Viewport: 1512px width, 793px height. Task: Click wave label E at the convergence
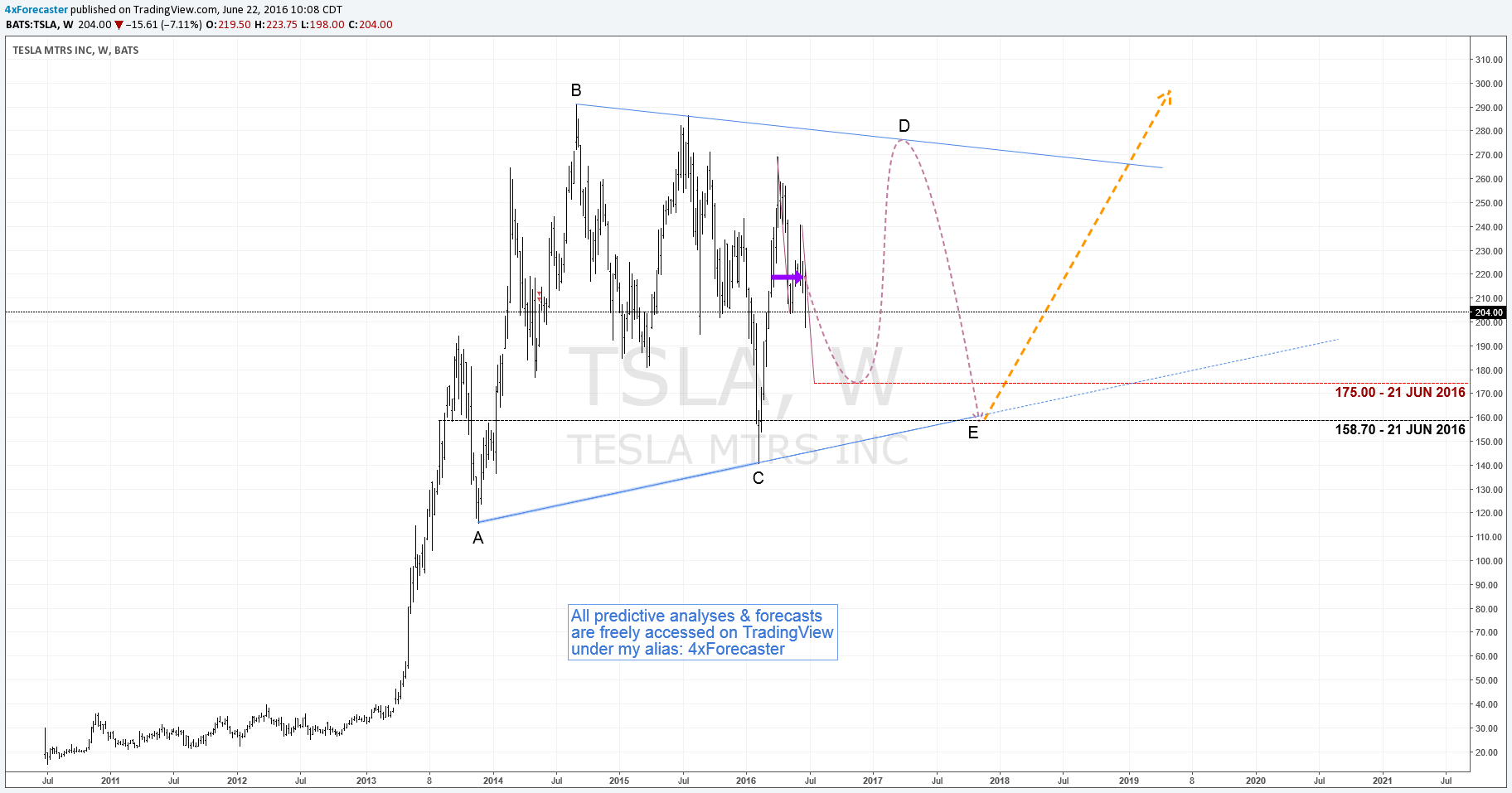(973, 433)
